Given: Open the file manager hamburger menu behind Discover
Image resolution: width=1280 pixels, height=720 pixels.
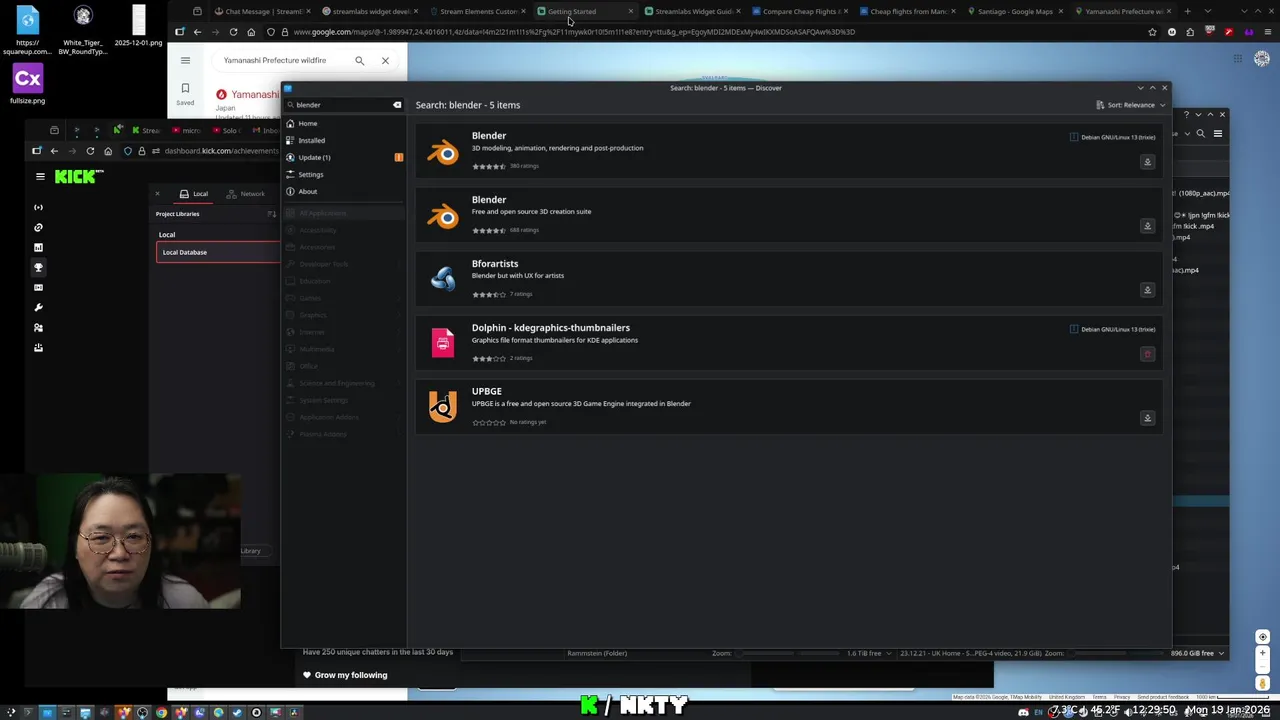Looking at the screenshot, I should coord(1218,133).
